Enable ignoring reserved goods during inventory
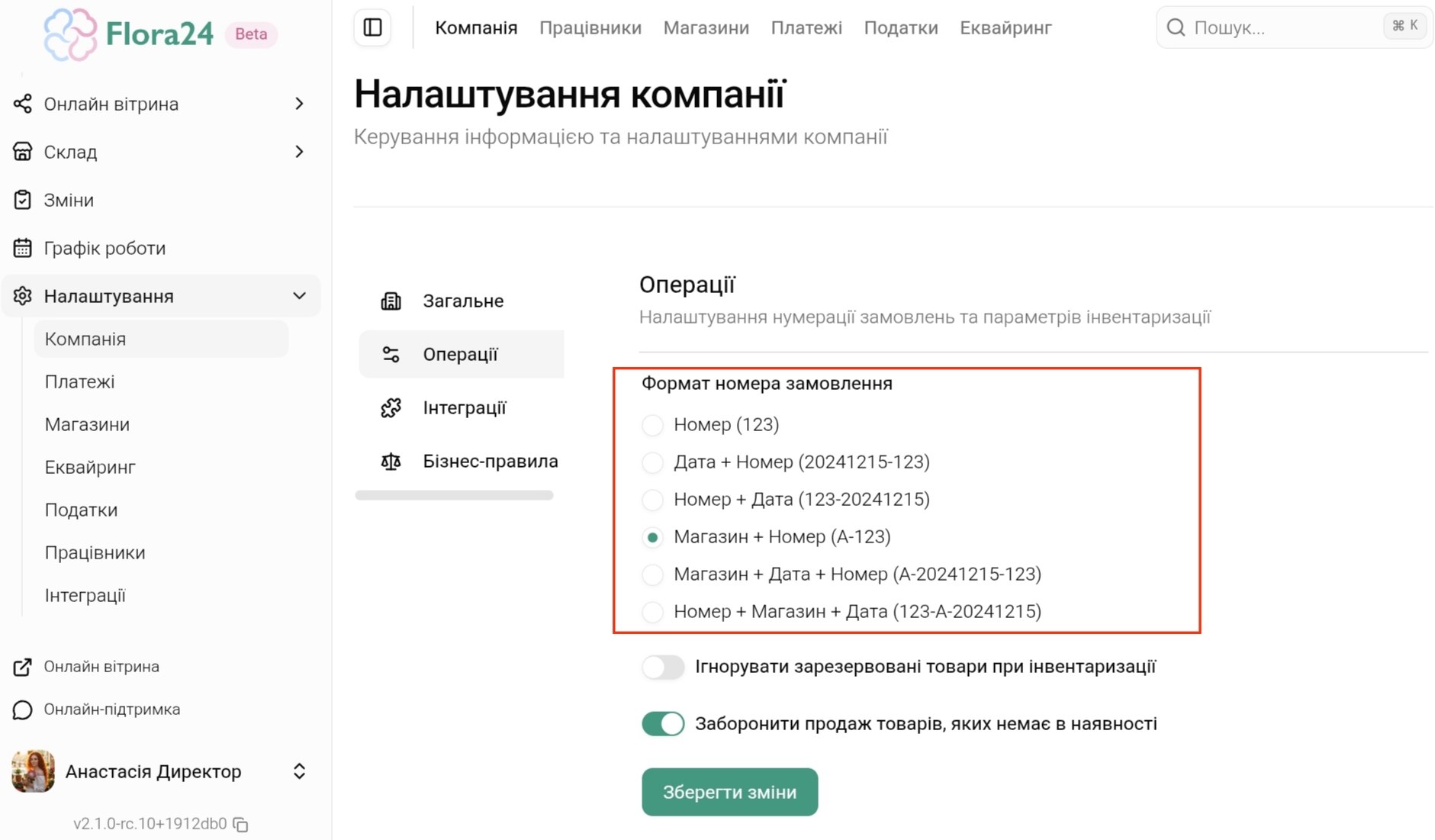 pyautogui.click(x=662, y=667)
